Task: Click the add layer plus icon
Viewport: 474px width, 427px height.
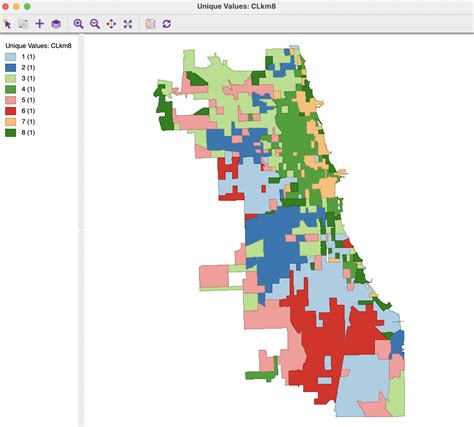Action: click(x=40, y=24)
